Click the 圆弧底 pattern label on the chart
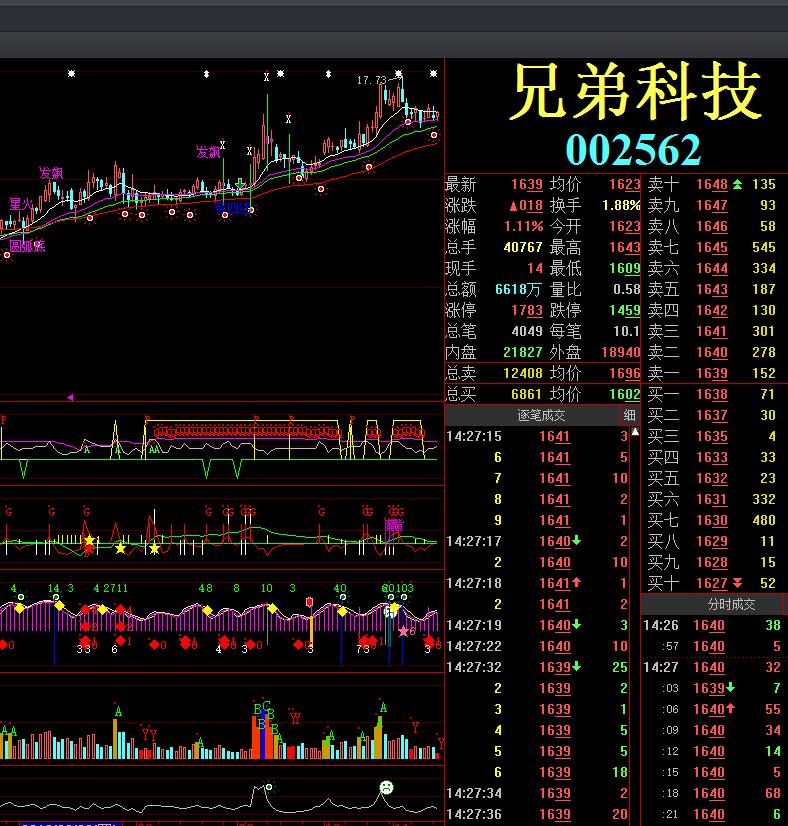The height and width of the screenshot is (826, 788). click(x=27, y=246)
